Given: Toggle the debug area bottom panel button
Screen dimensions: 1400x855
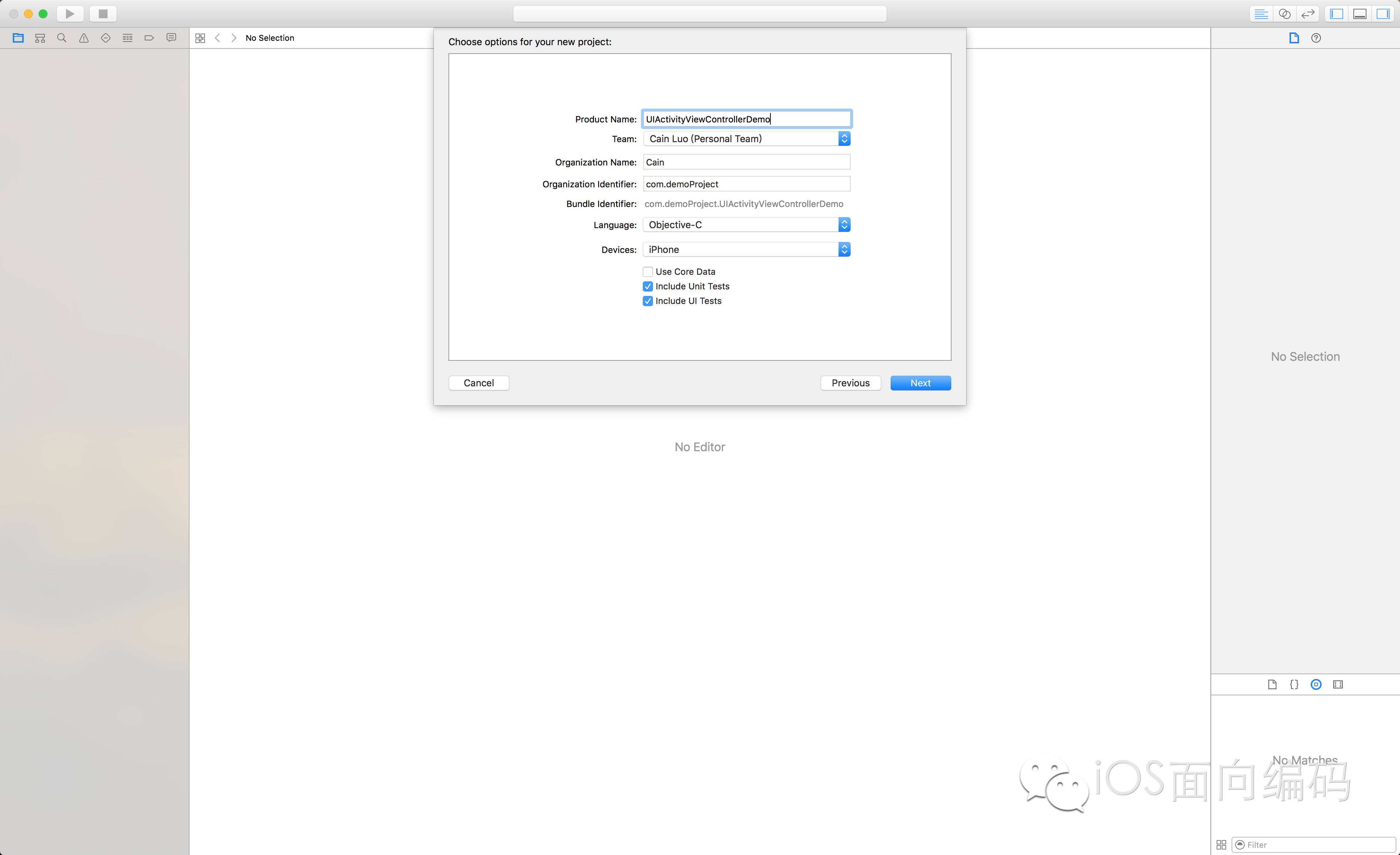Looking at the screenshot, I should tap(1360, 13).
